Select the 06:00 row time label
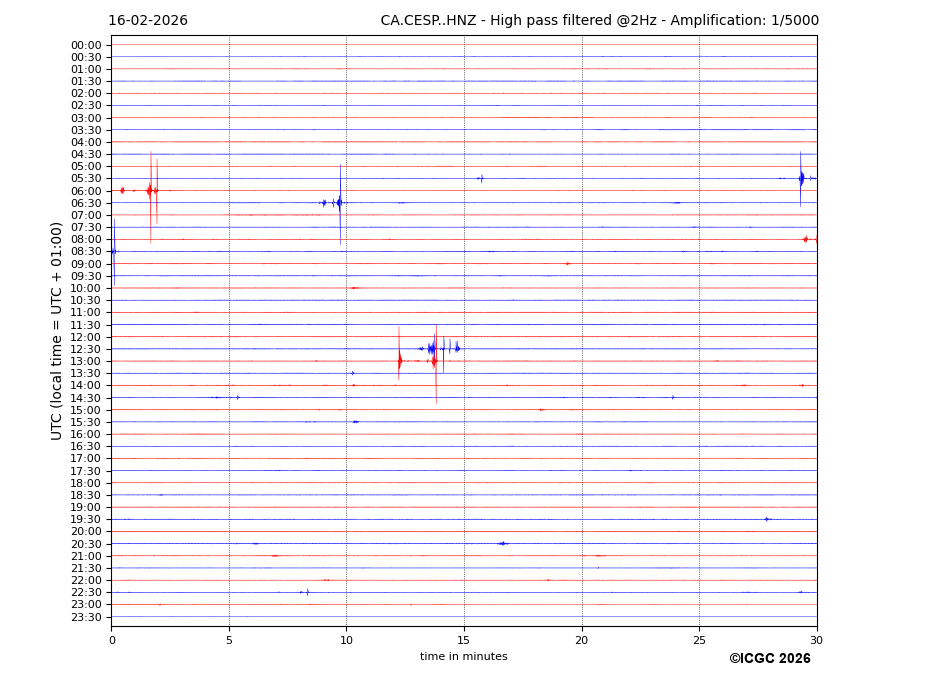The width and height of the screenshot is (927, 696). pos(85,191)
